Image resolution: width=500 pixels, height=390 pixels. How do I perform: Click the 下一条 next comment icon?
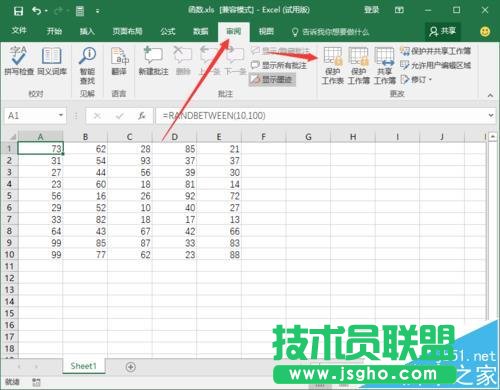coord(235,61)
